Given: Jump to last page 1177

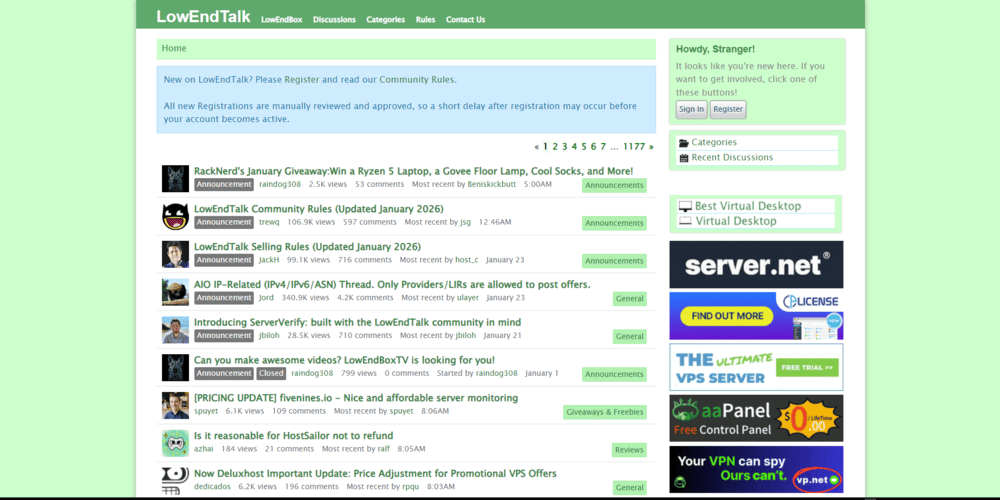Looking at the screenshot, I should (634, 147).
